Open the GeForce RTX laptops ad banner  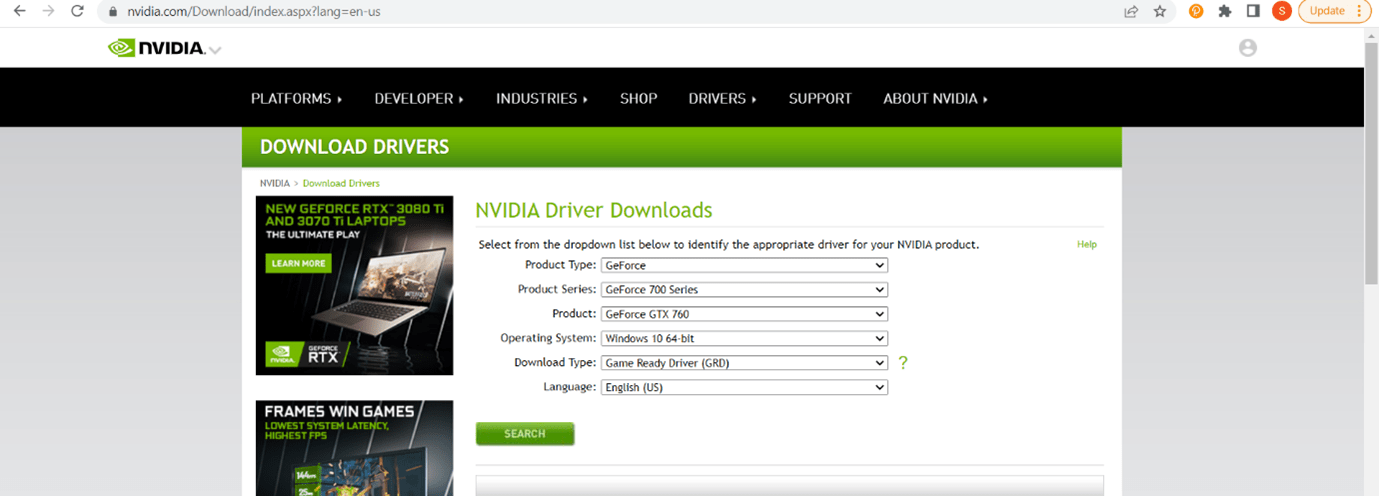[x=354, y=285]
